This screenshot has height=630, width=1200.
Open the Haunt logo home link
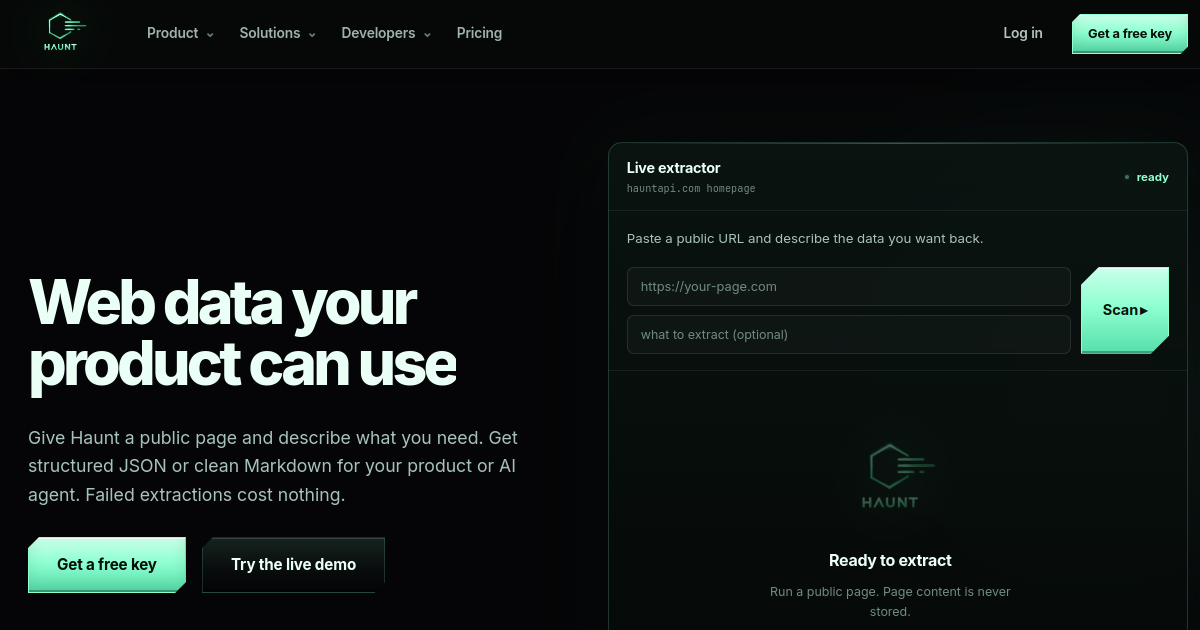pos(66,33)
